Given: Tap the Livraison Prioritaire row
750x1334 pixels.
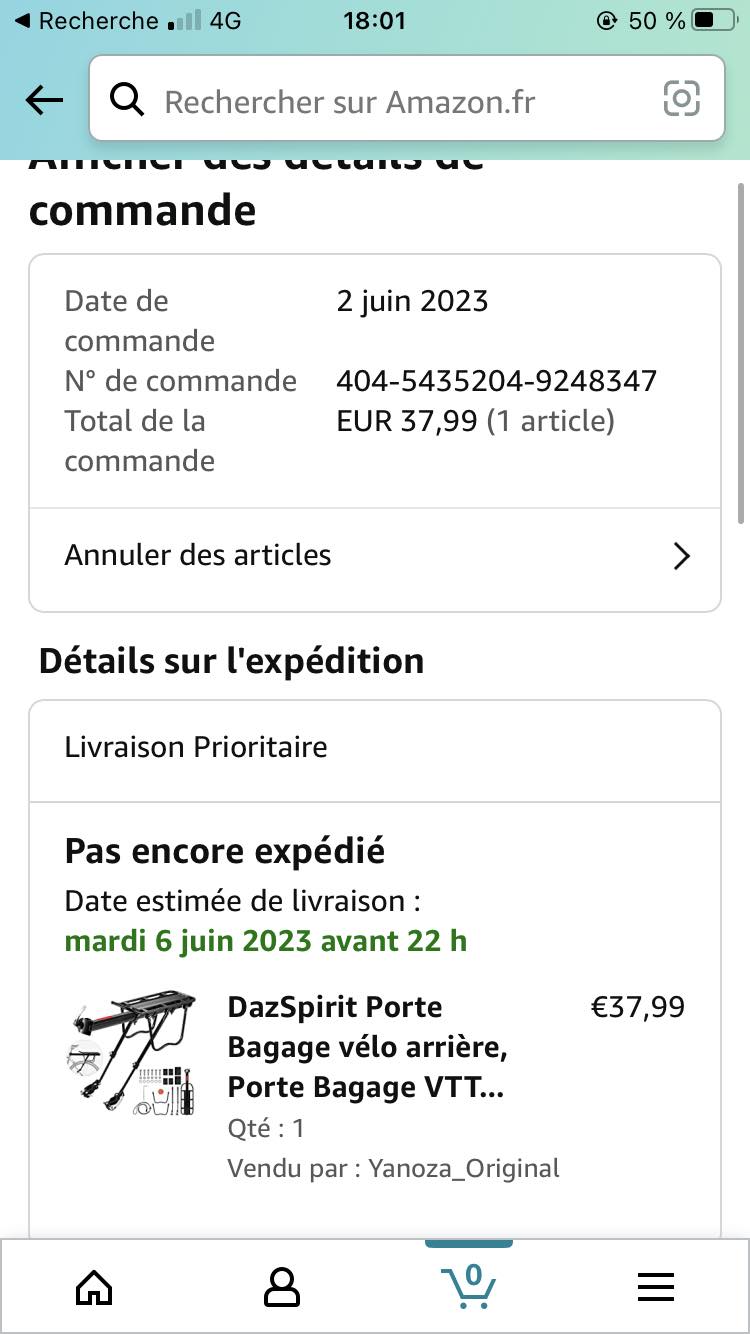Looking at the screenshot, I should pyautogui.click(x=375, y=747).
